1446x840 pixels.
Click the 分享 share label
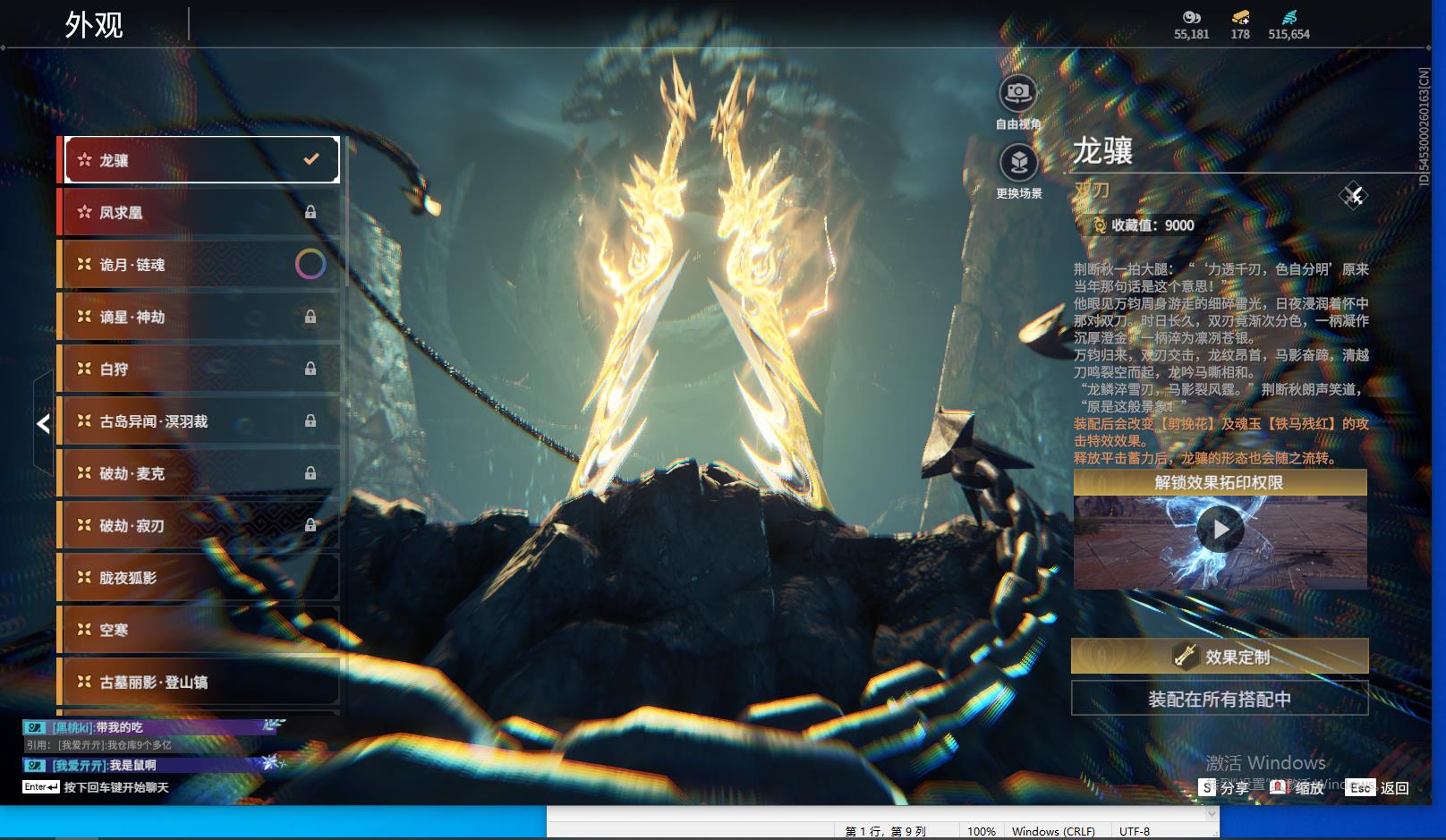pyautogui.click(x=1235, y=787)
